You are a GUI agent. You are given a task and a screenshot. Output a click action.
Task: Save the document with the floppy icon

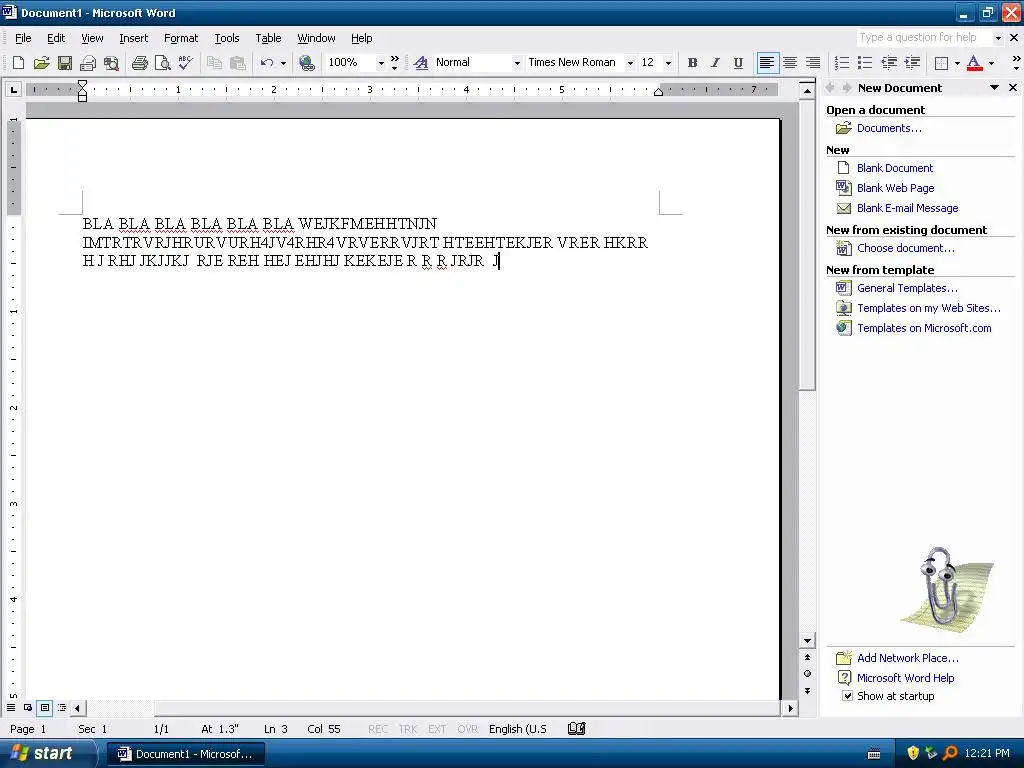click(65, 63)
